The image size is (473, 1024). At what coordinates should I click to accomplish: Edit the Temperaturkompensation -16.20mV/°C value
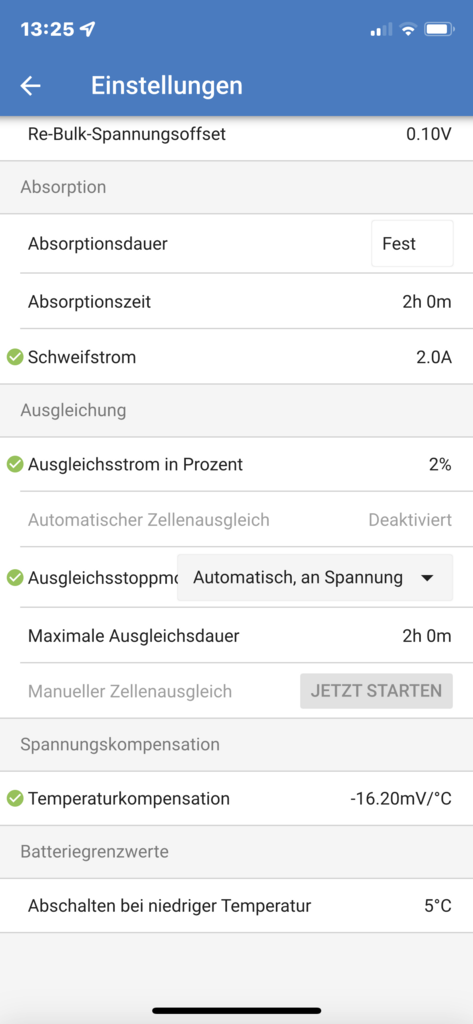coord(400,799)
